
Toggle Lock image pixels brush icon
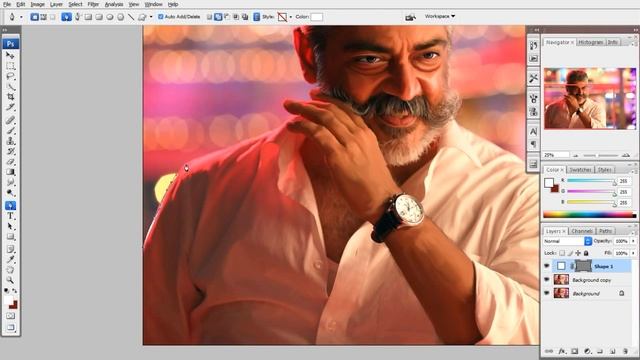(x=570, y=253)
